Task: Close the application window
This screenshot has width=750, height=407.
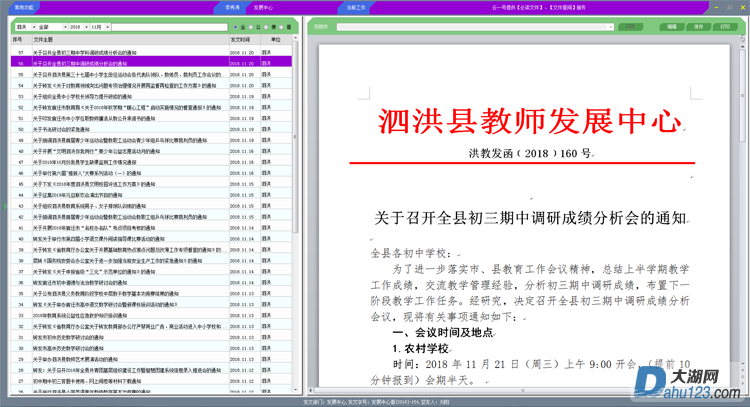Action: (742, 7)
